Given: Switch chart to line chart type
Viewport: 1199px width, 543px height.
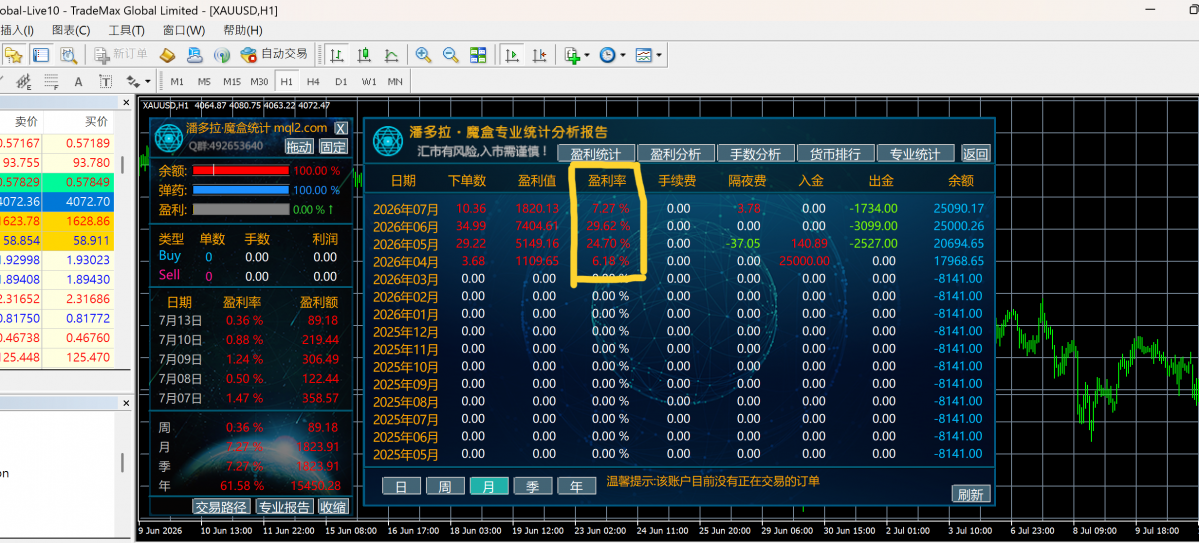Looking at the screenshot, I should click(x=391, y=54).
